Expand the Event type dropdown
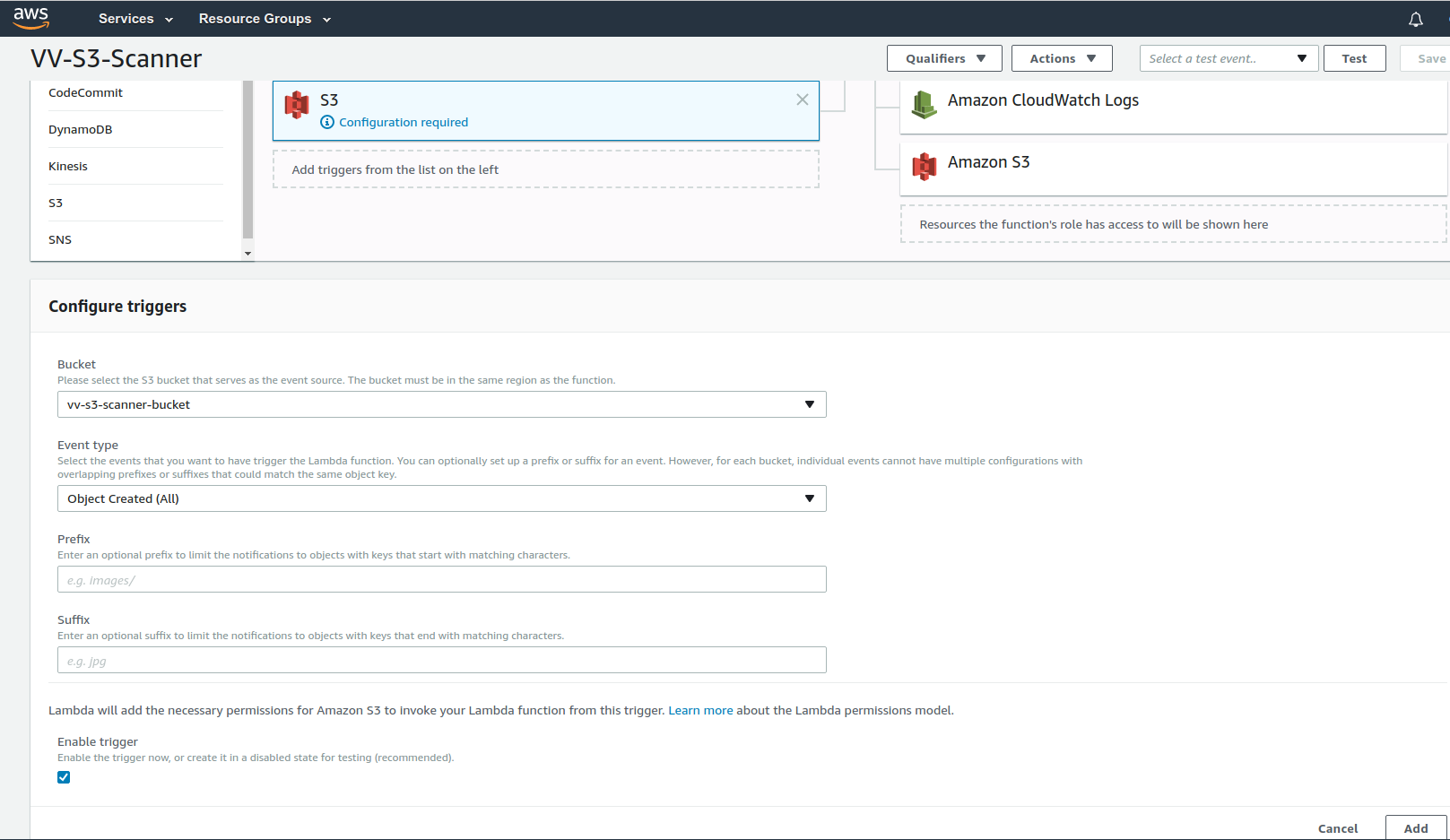 point(441,498)
